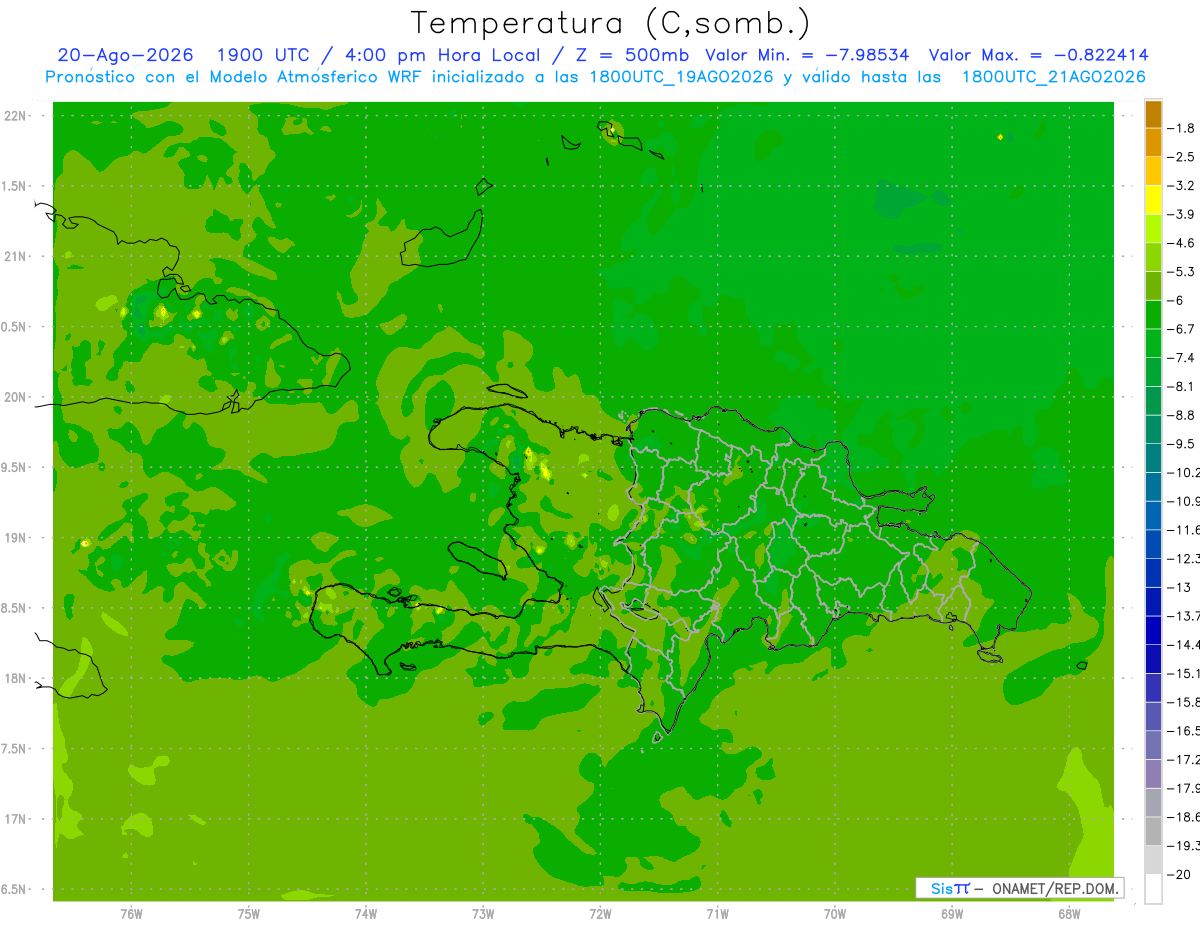This screenshot has width=1200, height=927.
Task: Click the latitude axis label '18N'
Action: click(x=17, y=679)
